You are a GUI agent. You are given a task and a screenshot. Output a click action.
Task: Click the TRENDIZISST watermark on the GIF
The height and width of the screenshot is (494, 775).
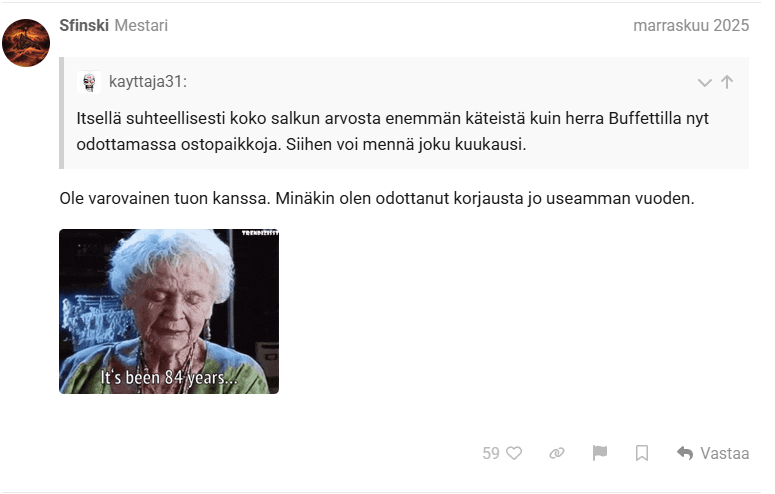coord(260,232)
